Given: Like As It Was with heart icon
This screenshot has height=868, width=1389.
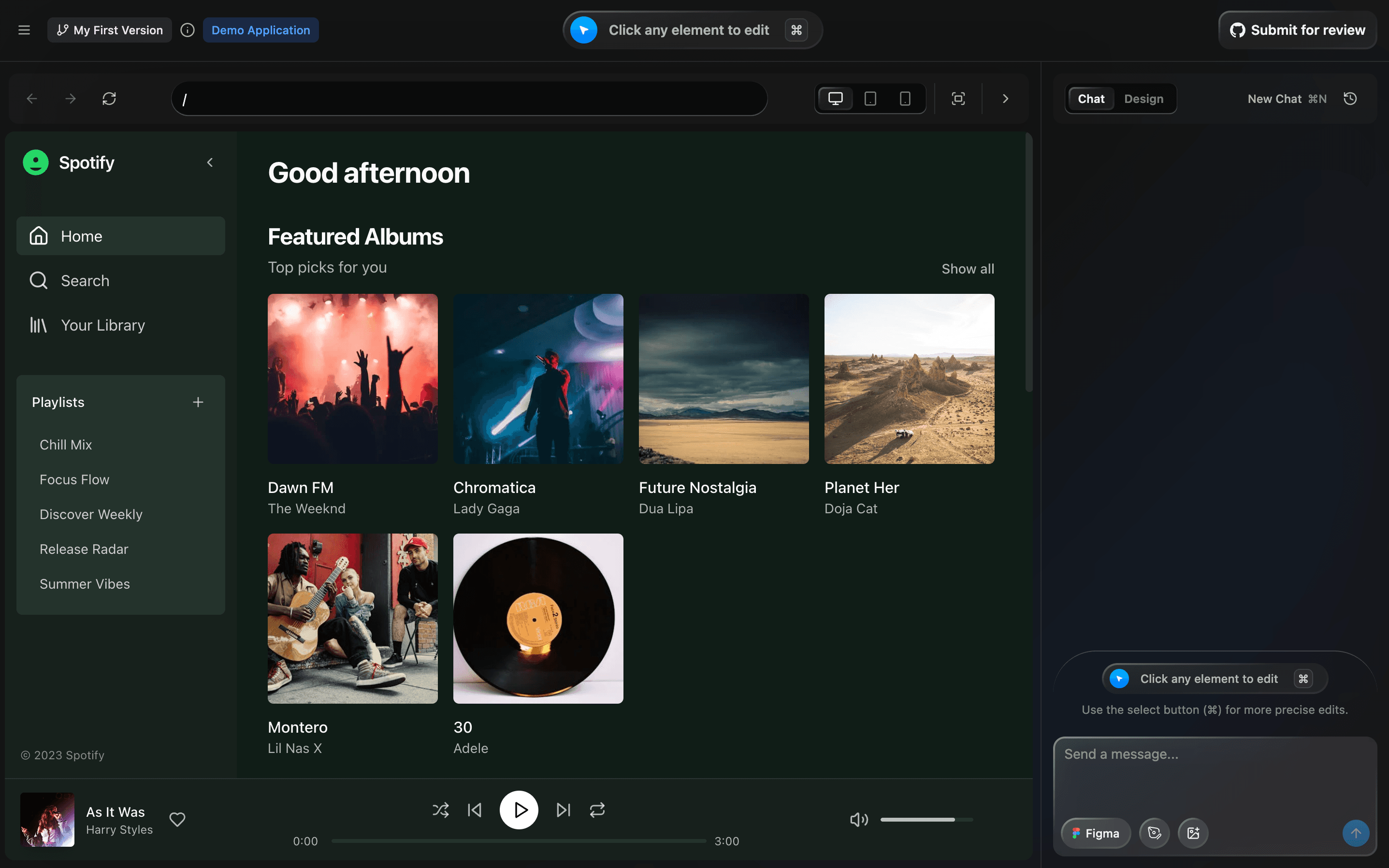Looking at the screenshot, I should pos(177,819).
